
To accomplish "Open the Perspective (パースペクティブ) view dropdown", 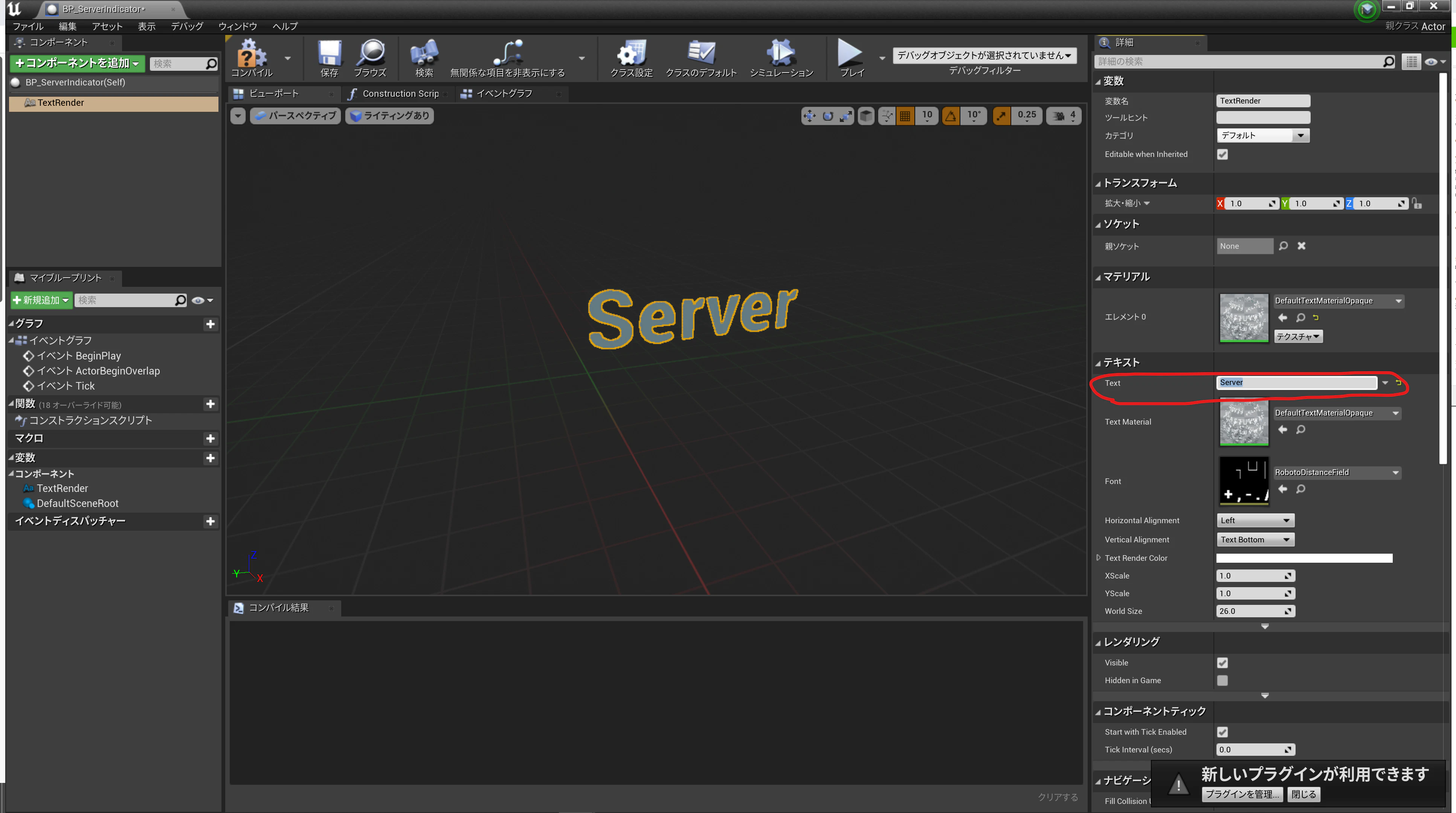I will pyautogui.click(x=296, y=116).
